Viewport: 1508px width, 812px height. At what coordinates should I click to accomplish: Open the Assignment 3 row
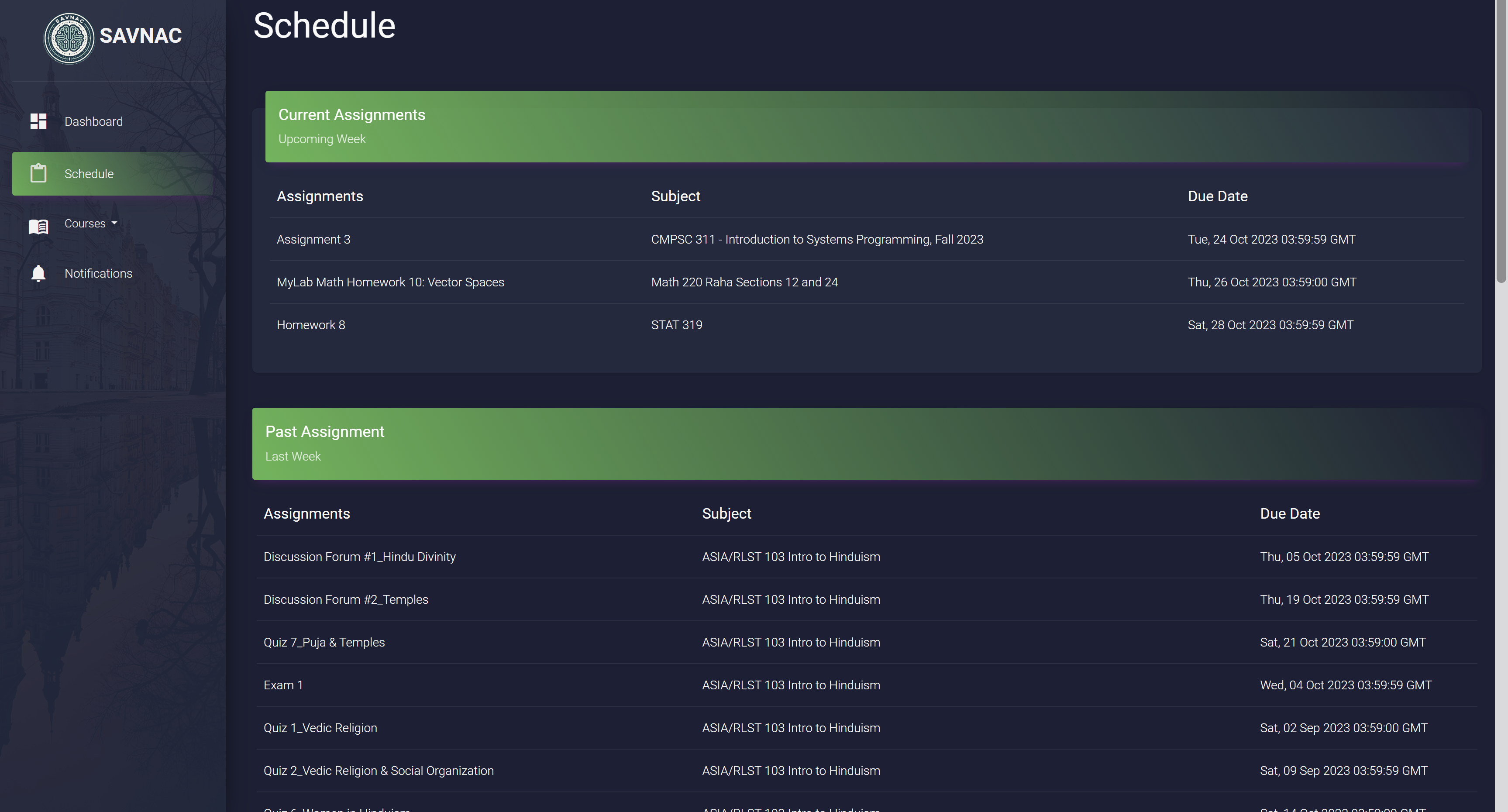[313, 239]
